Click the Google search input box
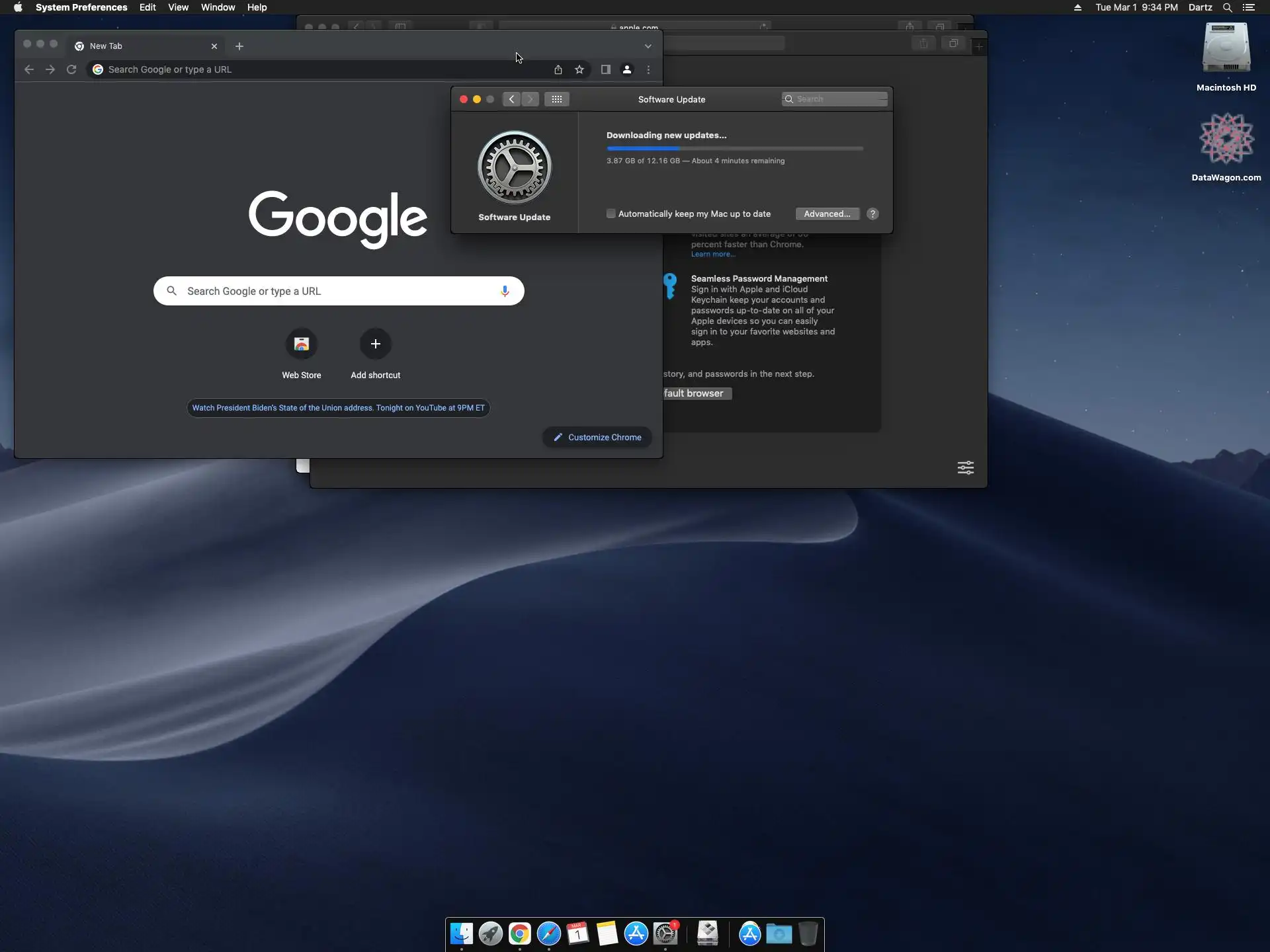This screenshot has width=1270, height=952. point(337,291)
